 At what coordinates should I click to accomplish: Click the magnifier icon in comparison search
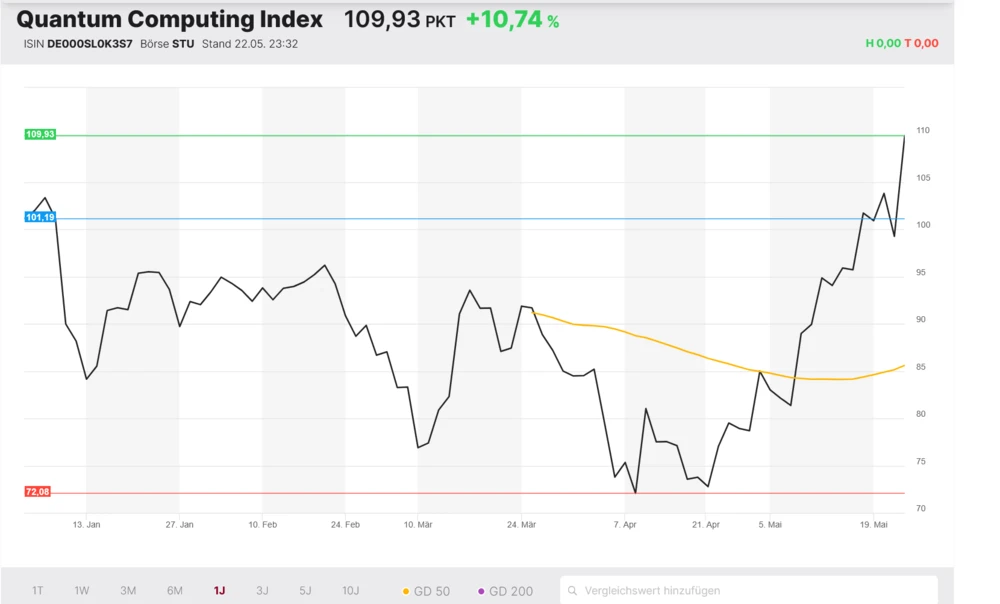click(573, 591)
